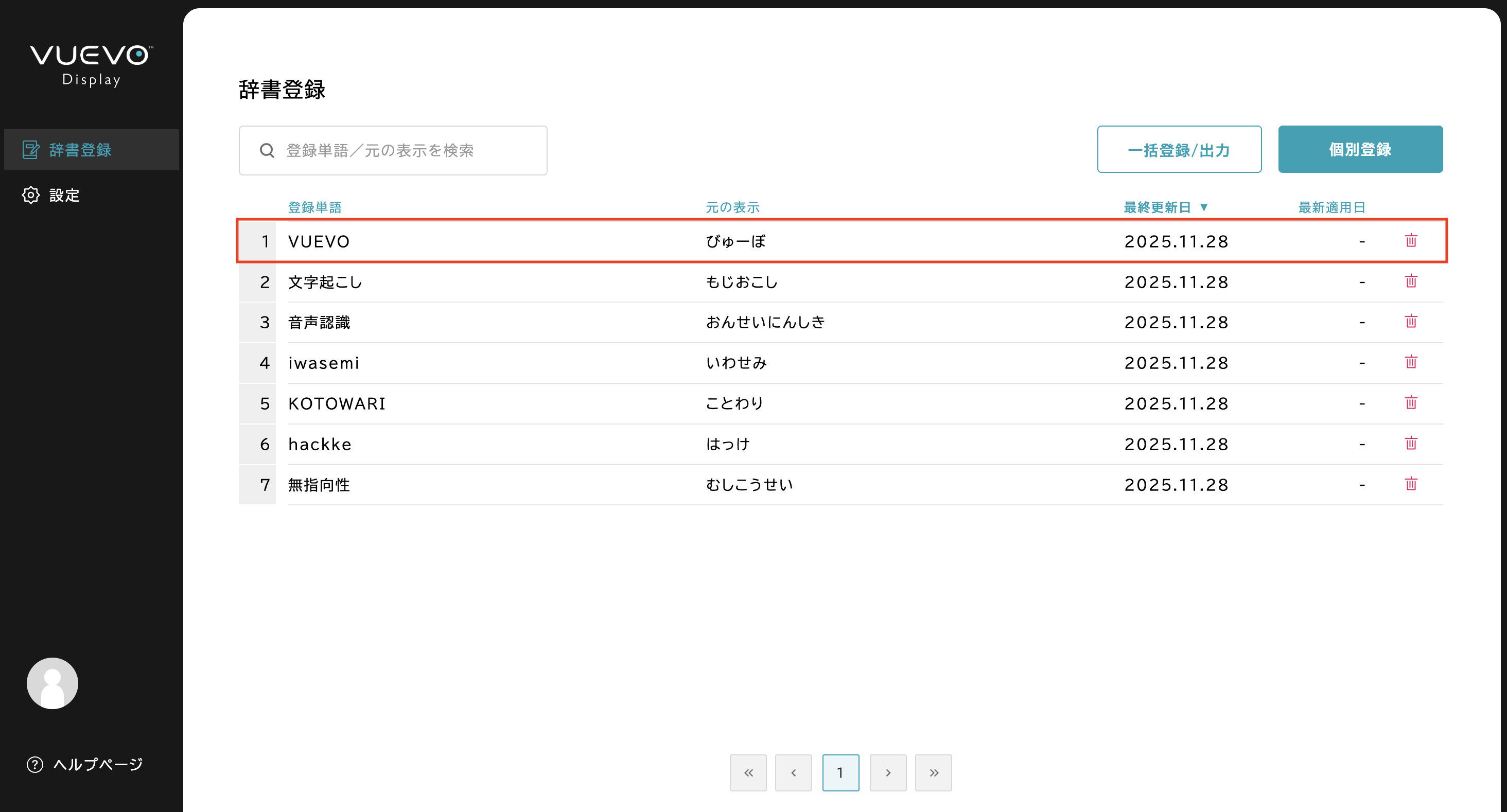Sort by 最新適用日 column header
Screen dimensions: 1507x812
(1331, 207)
